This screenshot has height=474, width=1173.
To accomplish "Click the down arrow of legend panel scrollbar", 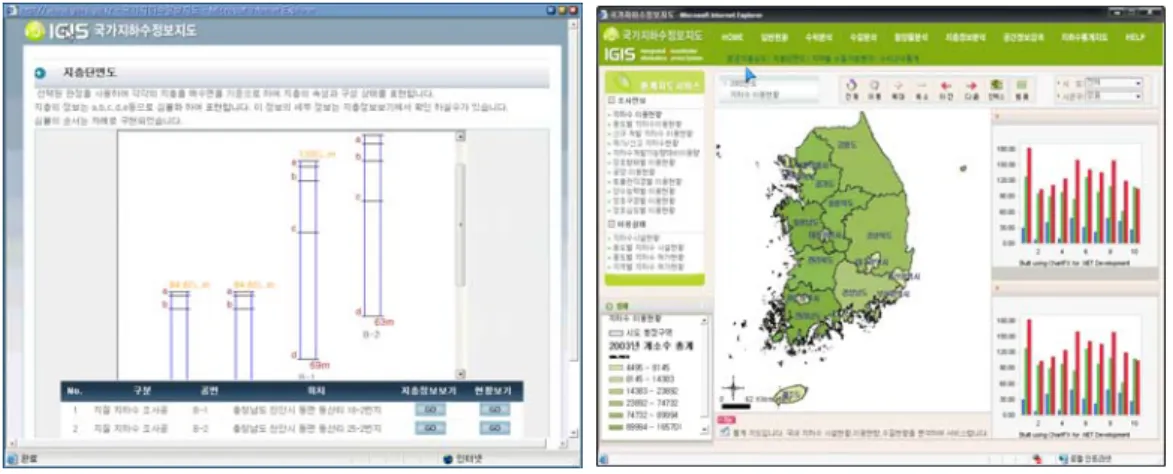I will pos(704,430).
